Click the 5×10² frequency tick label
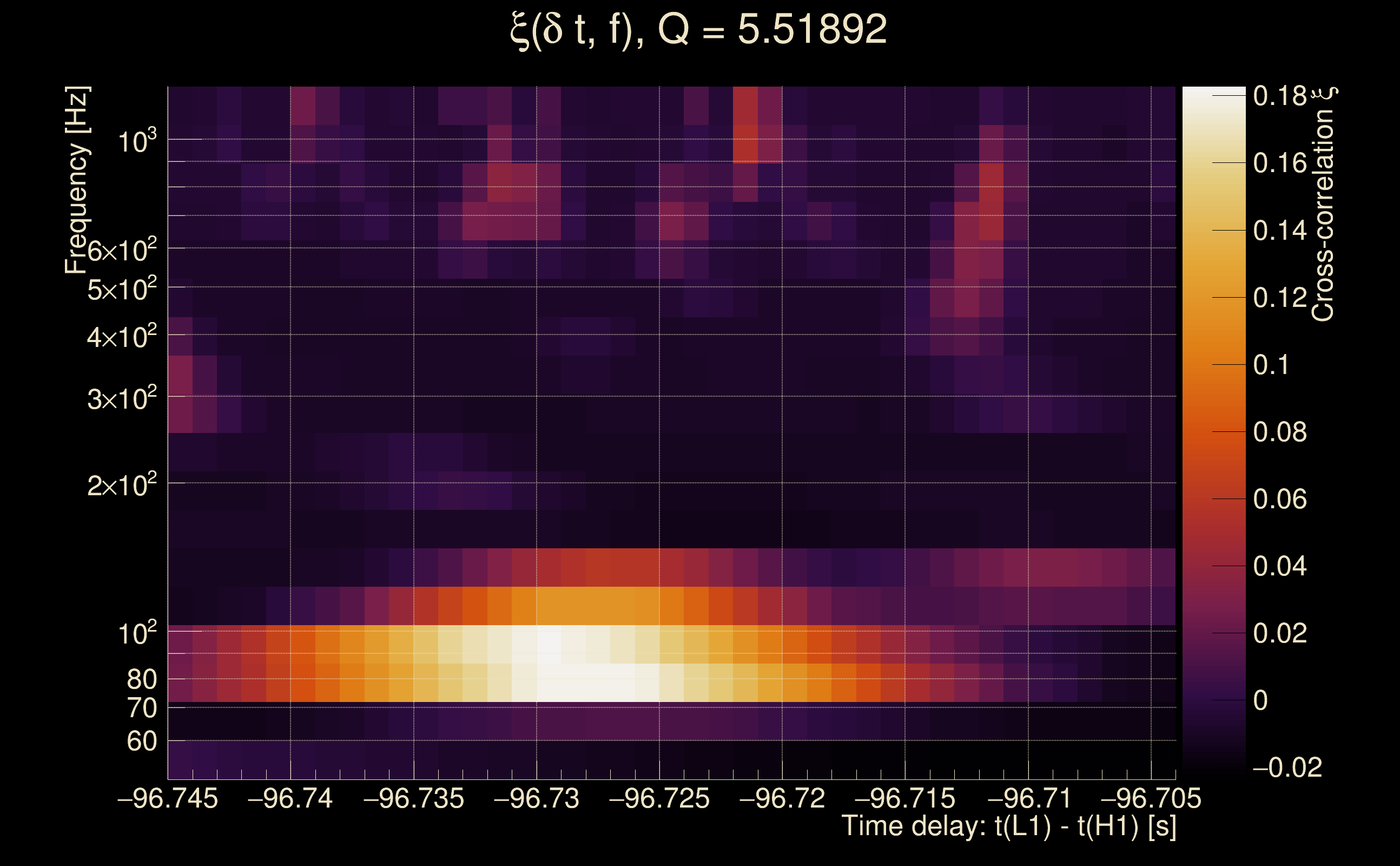The width and height of the screenshot is (1400, 866). tap(122, 290)
